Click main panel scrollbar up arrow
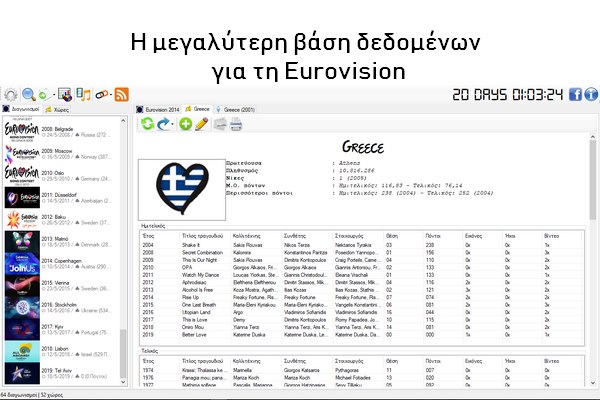The width and height of the screenshot is (600, 400). click(x=593, y=136)
